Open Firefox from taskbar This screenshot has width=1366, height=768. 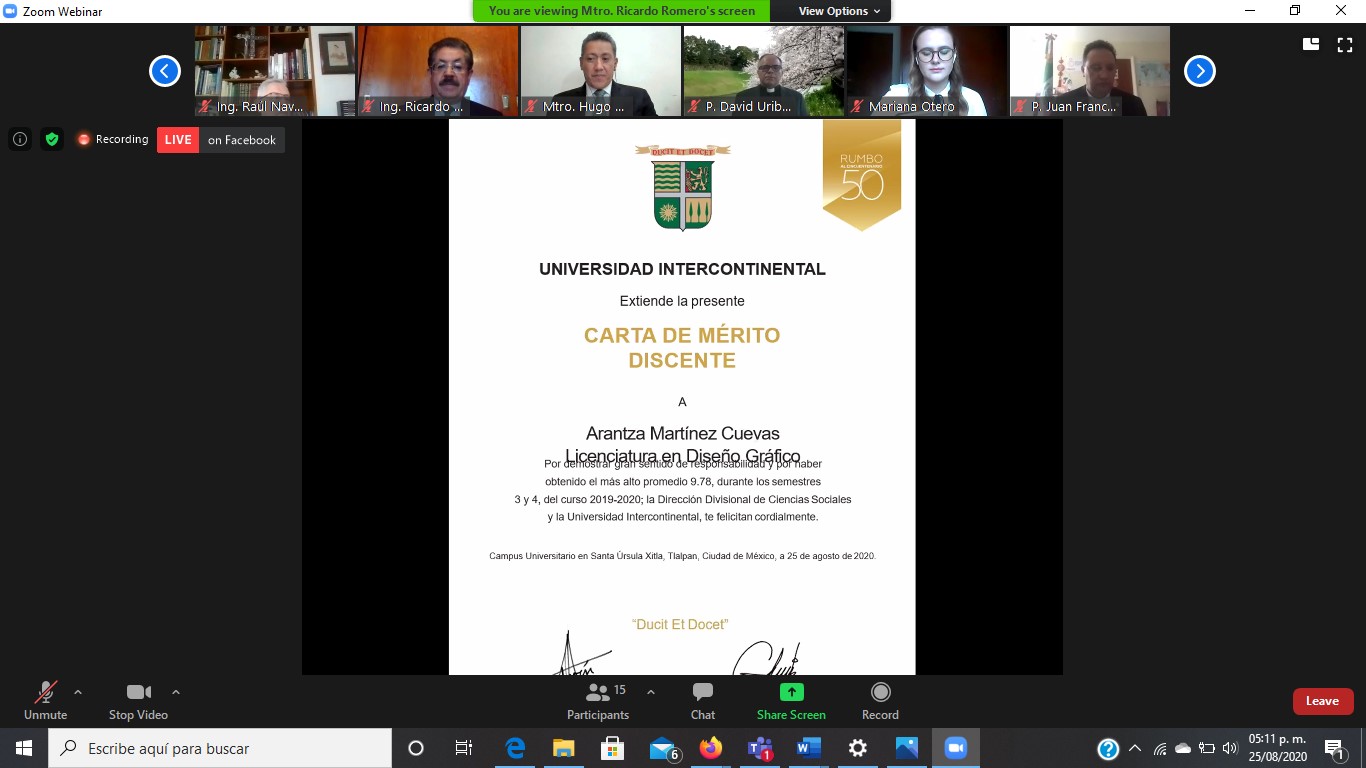[x=711, y=748]
